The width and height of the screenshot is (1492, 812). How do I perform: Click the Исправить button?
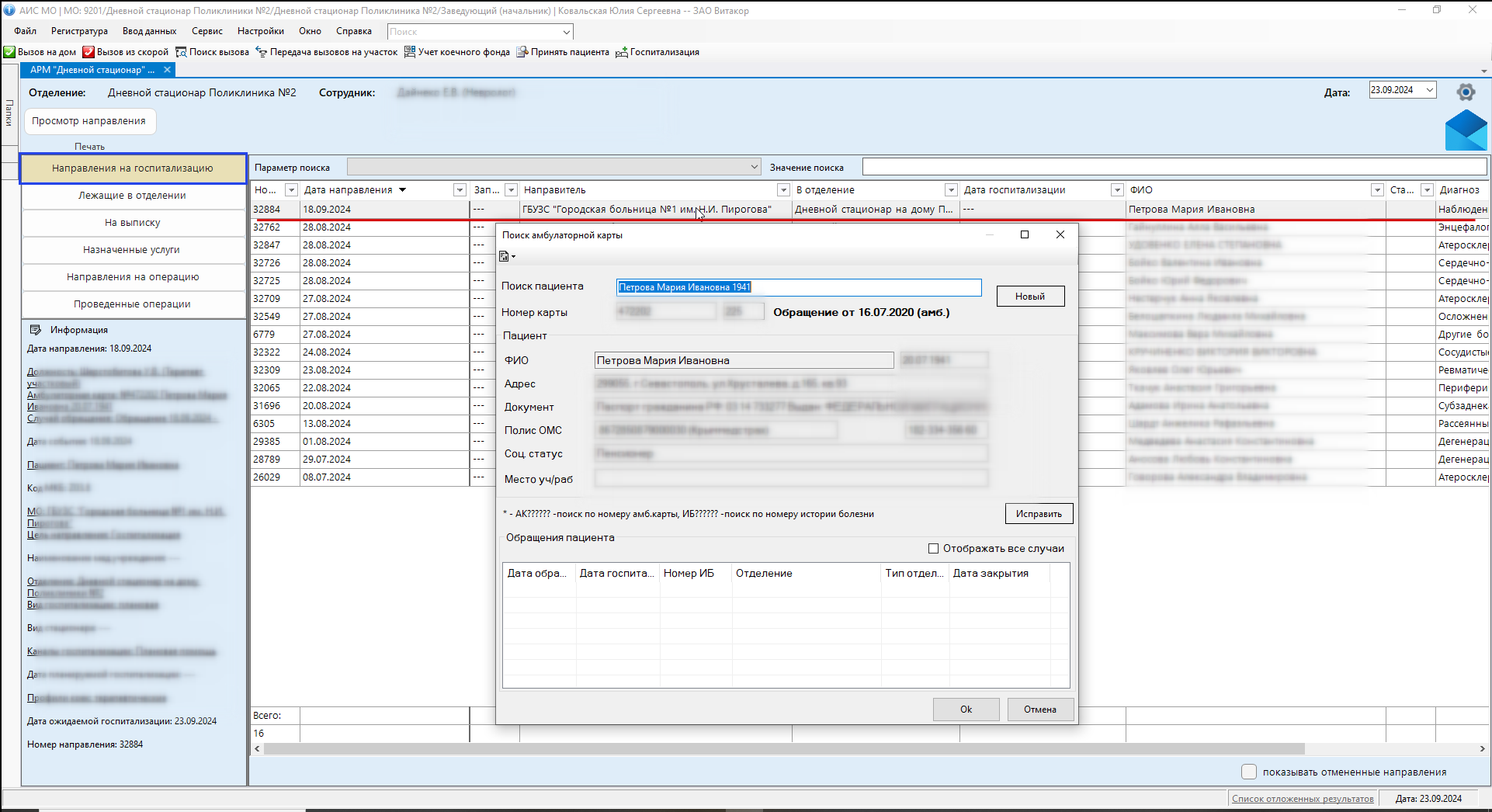coord(1039,514)
